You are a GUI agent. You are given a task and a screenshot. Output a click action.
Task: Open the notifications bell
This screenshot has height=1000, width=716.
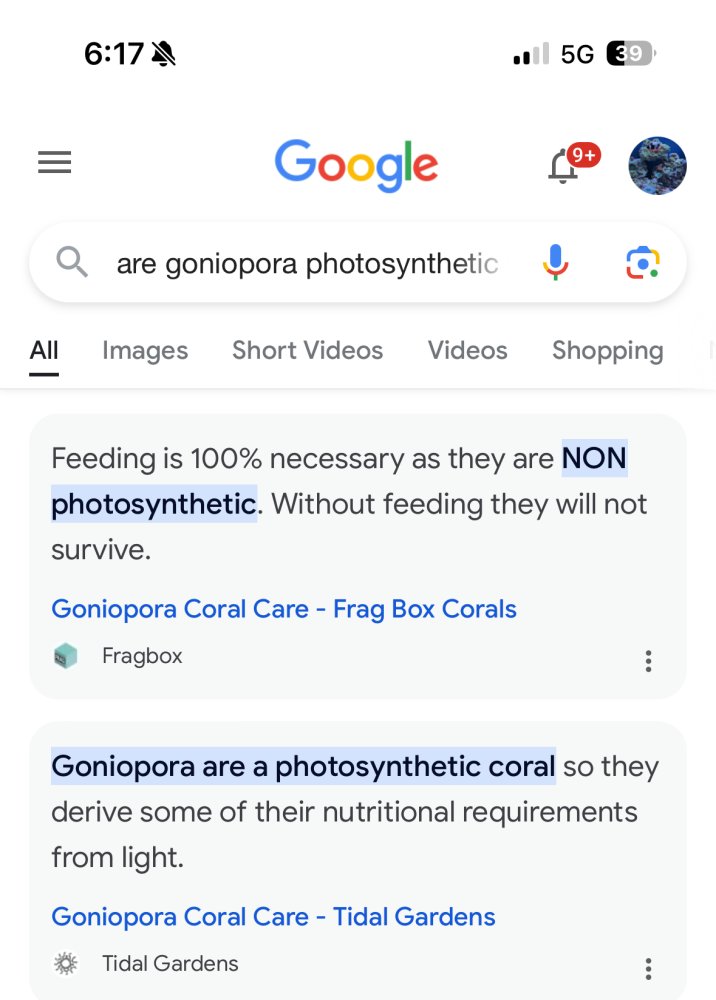point(564,166)
